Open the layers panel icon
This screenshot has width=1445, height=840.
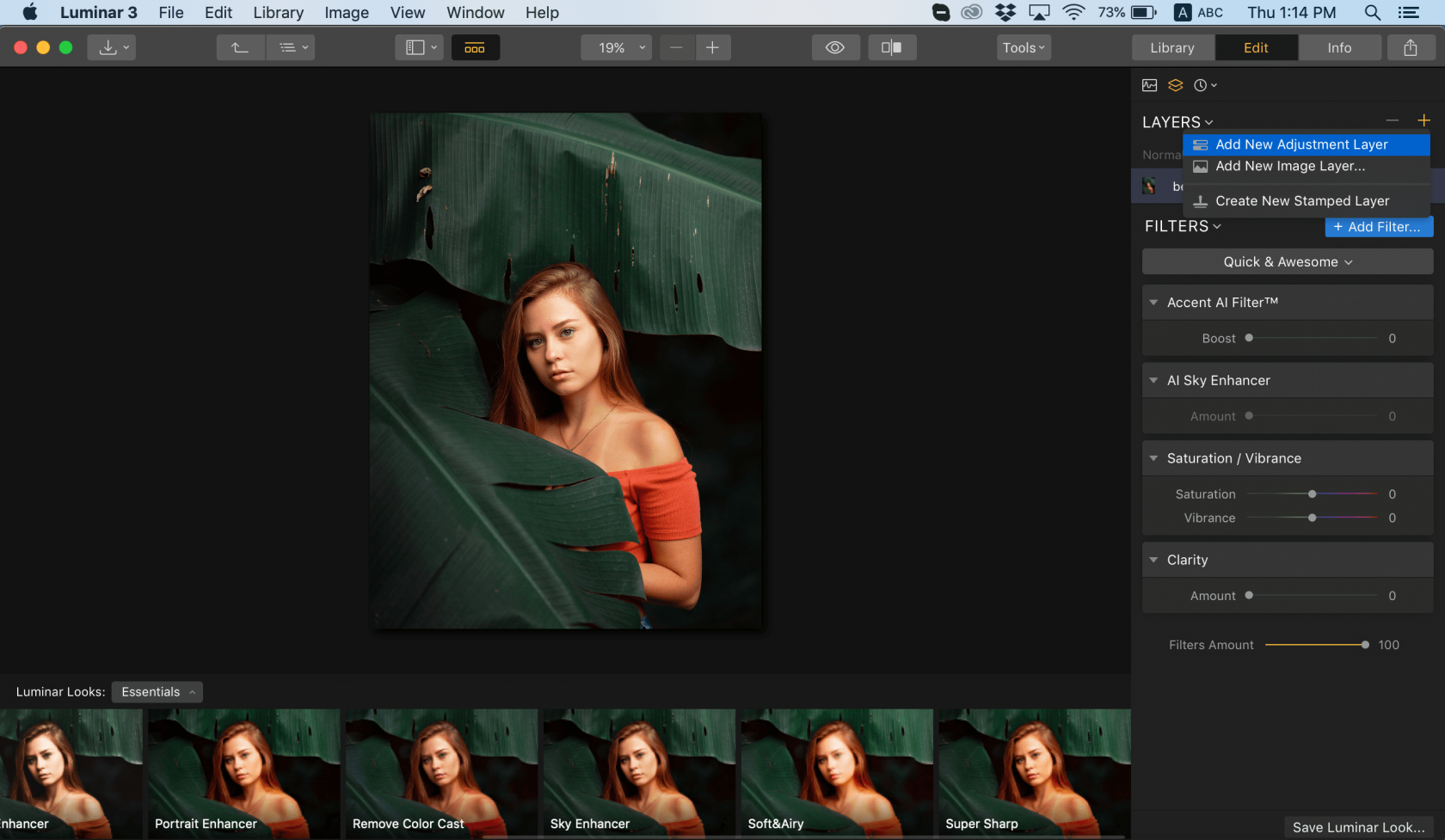coord(1175,85)
